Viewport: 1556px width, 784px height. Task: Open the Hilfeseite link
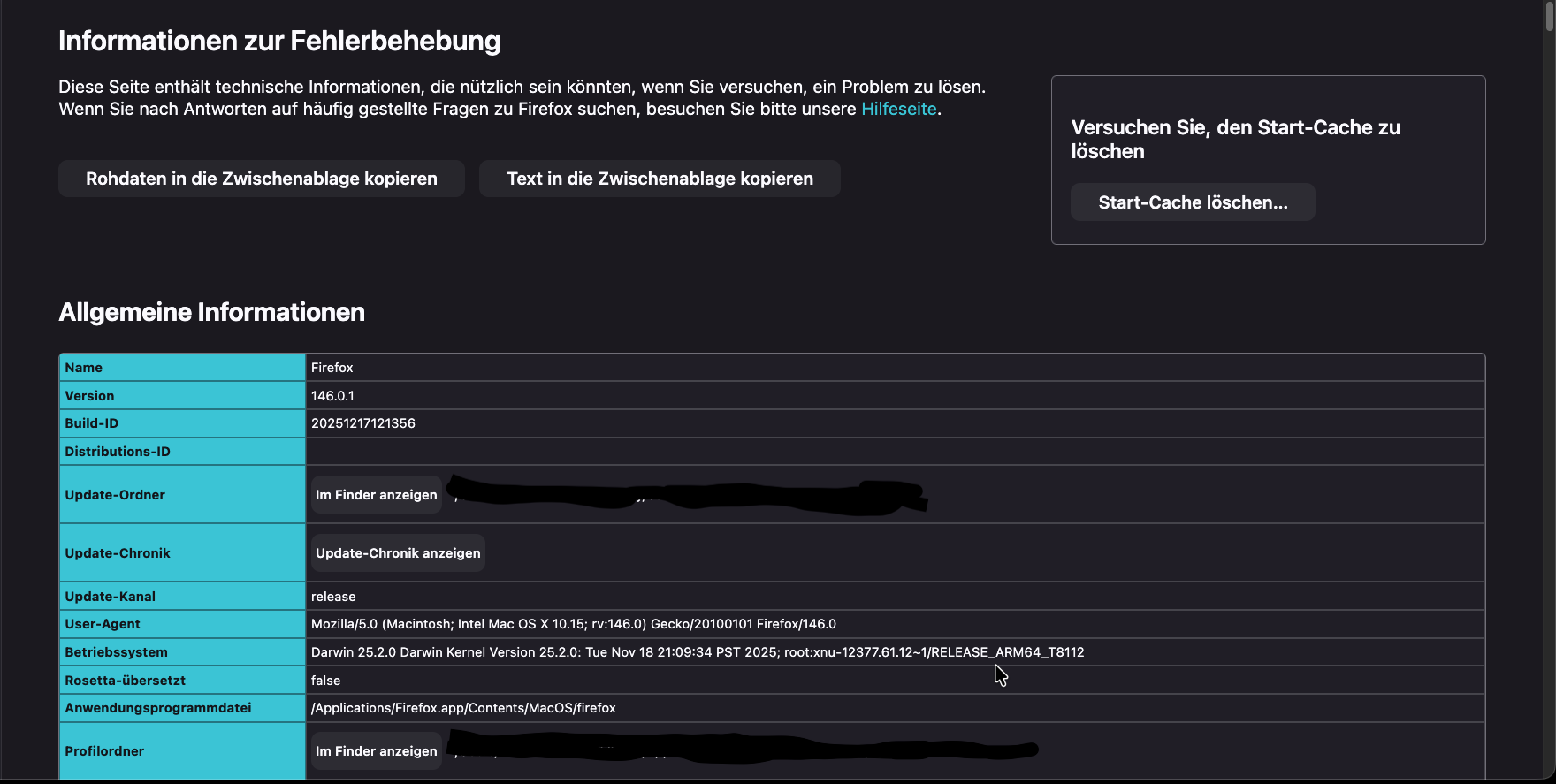click(x=898, y=109)
